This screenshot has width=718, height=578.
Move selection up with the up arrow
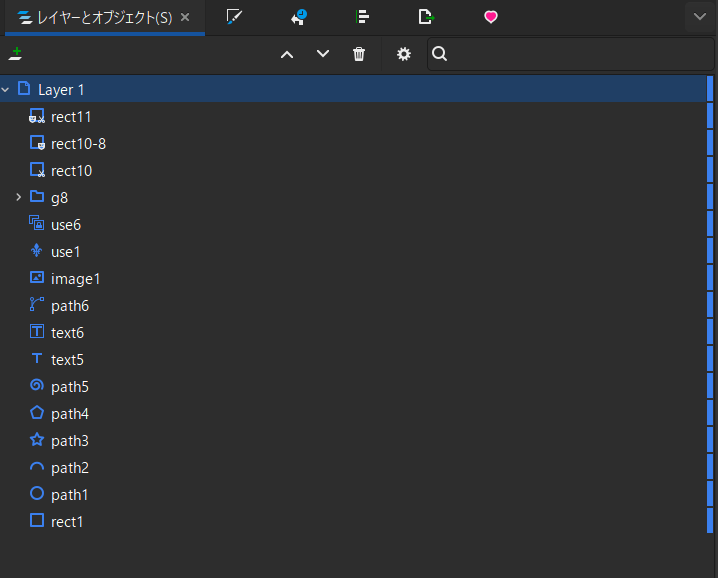click(287, 54)
